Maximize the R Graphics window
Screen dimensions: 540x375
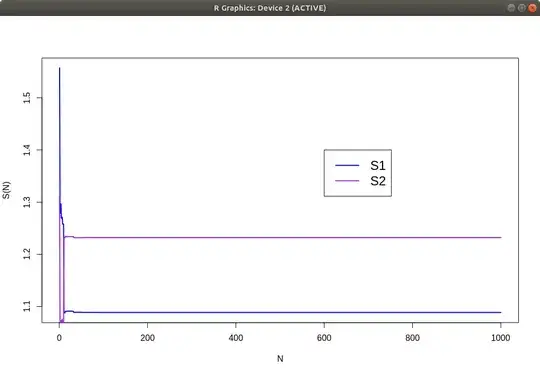click(522, 8)
